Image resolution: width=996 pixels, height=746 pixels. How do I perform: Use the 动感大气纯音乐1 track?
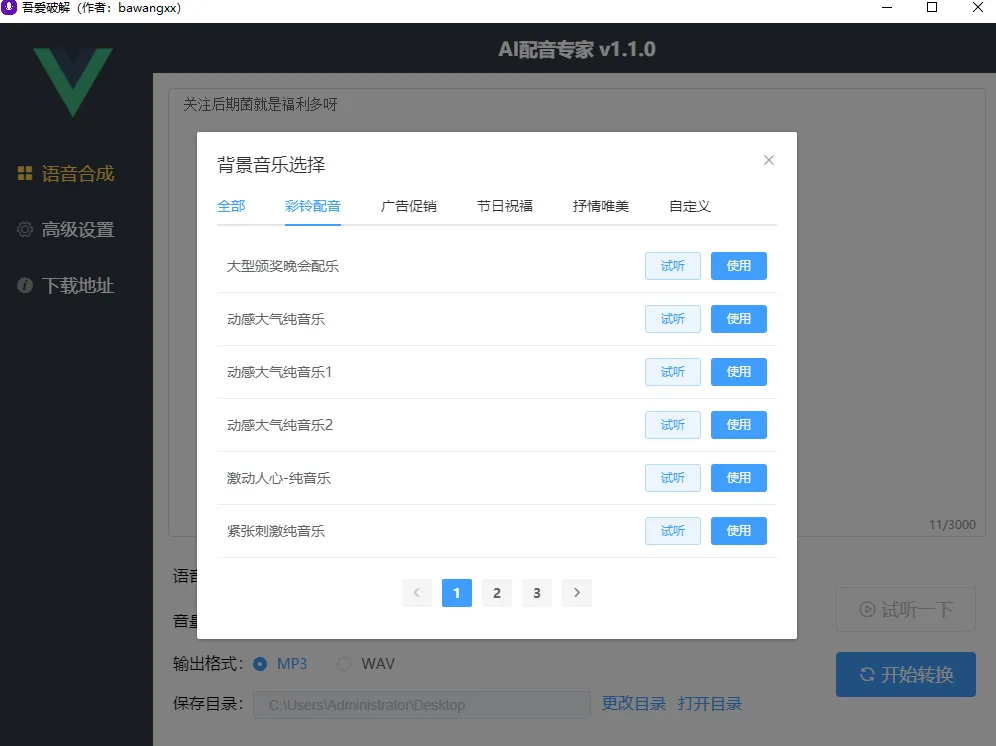click(x=738, y=372)
